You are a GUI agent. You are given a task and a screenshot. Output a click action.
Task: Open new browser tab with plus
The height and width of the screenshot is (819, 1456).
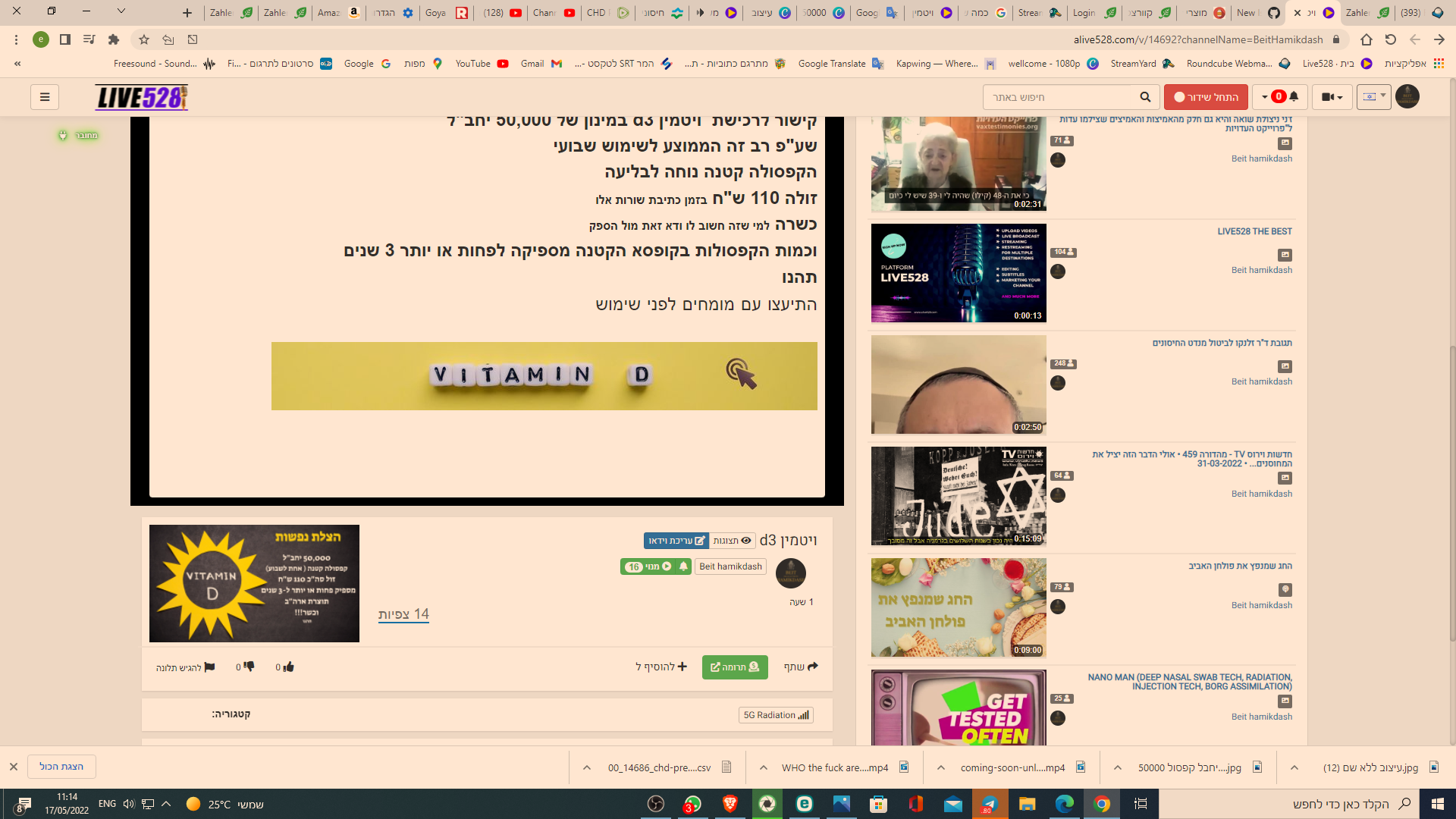[187, 13]
